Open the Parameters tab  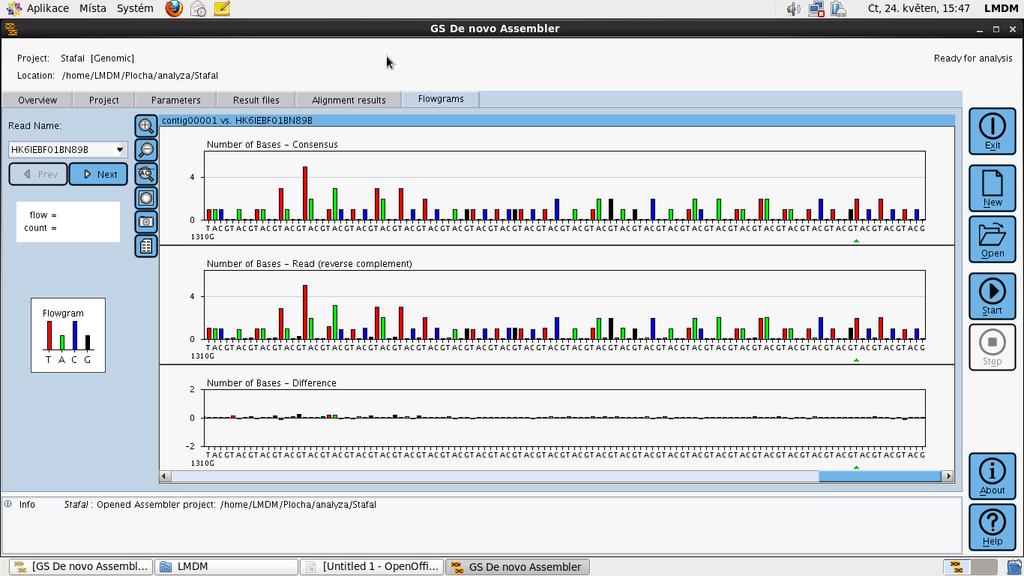click(x=176, y=100)
